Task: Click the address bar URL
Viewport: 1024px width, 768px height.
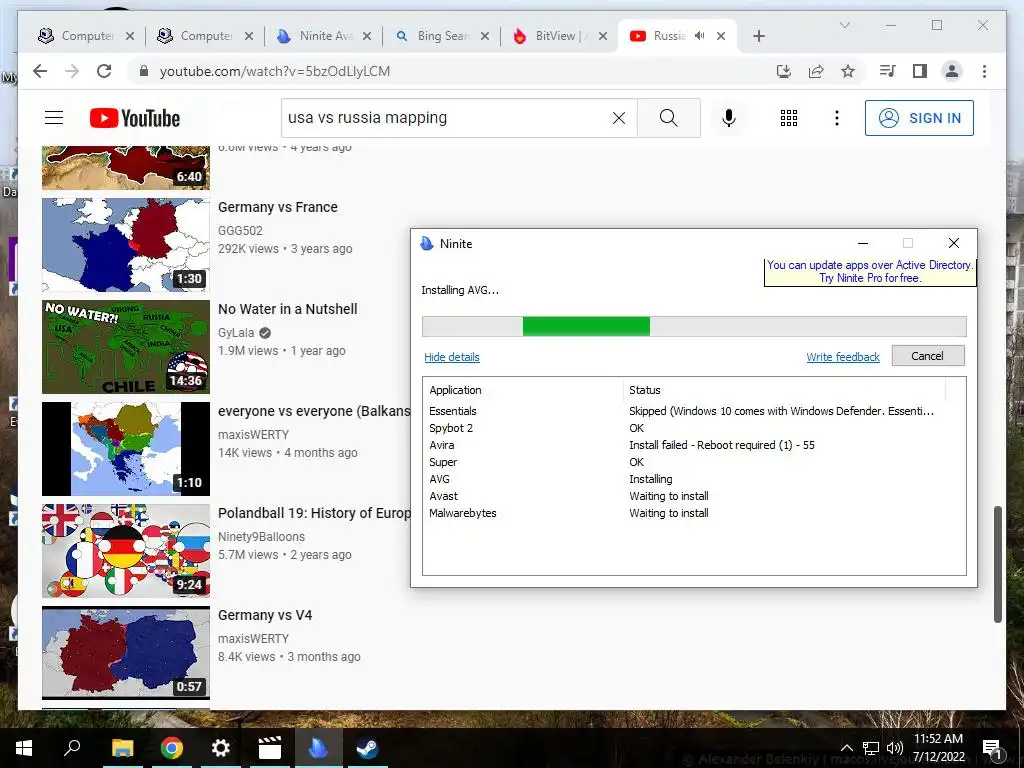Action: [x=275, y=71]
